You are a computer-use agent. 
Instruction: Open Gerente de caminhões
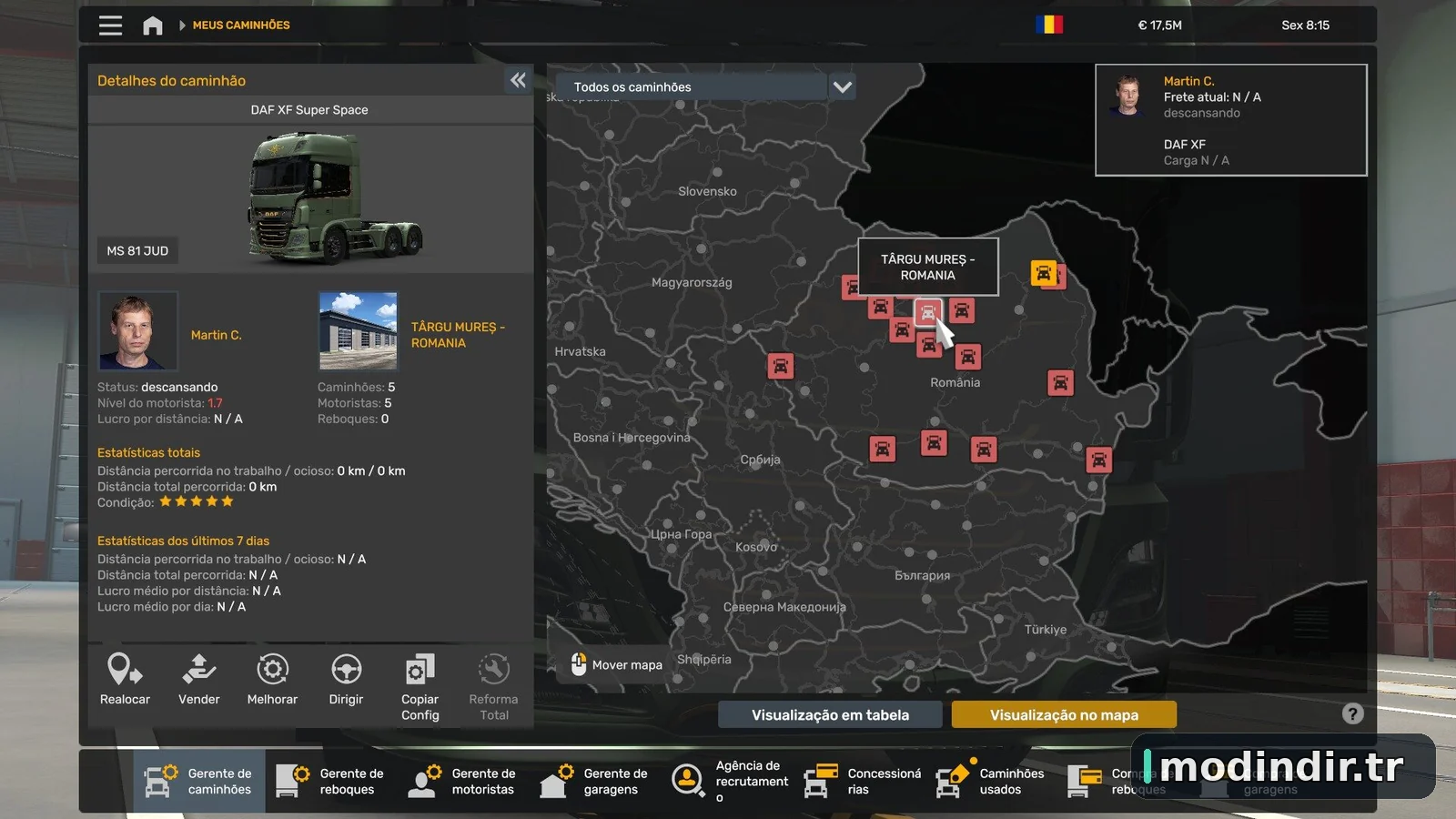[199, 781]
